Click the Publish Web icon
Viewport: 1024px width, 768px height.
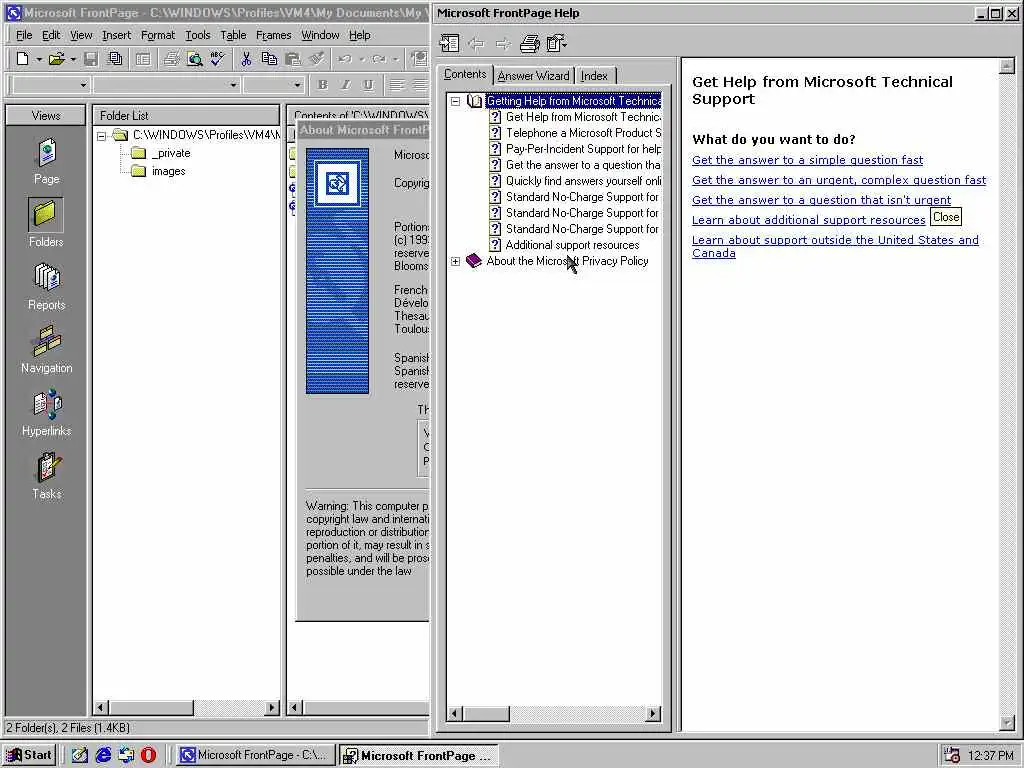coord(115,59)
